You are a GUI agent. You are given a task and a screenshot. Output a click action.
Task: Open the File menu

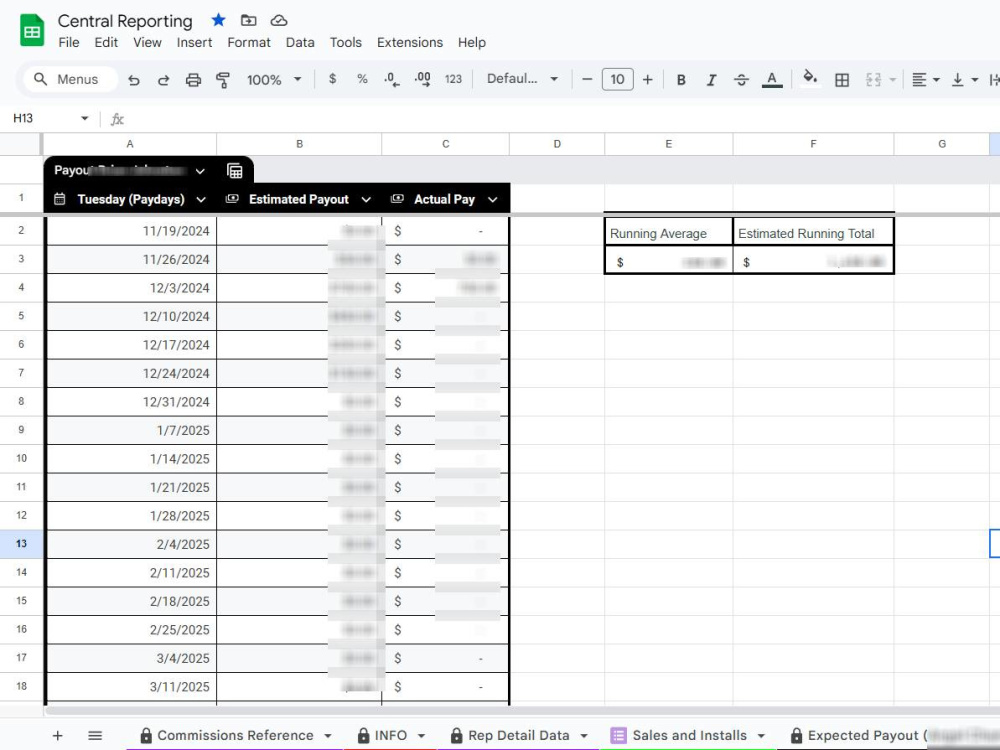click(69, 43)
